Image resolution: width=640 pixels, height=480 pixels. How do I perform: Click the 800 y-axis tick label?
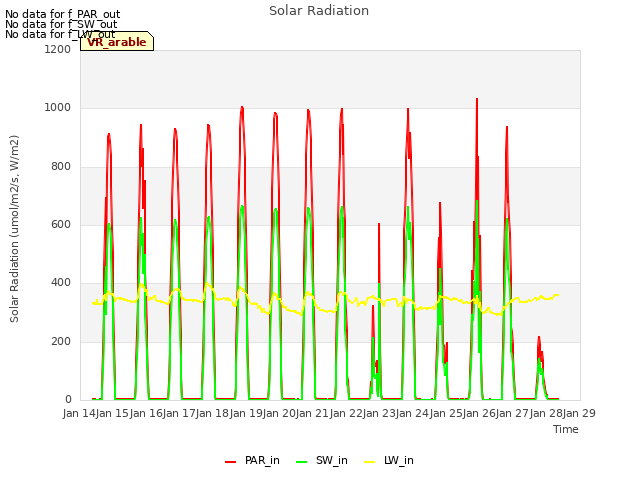[61, 167]
